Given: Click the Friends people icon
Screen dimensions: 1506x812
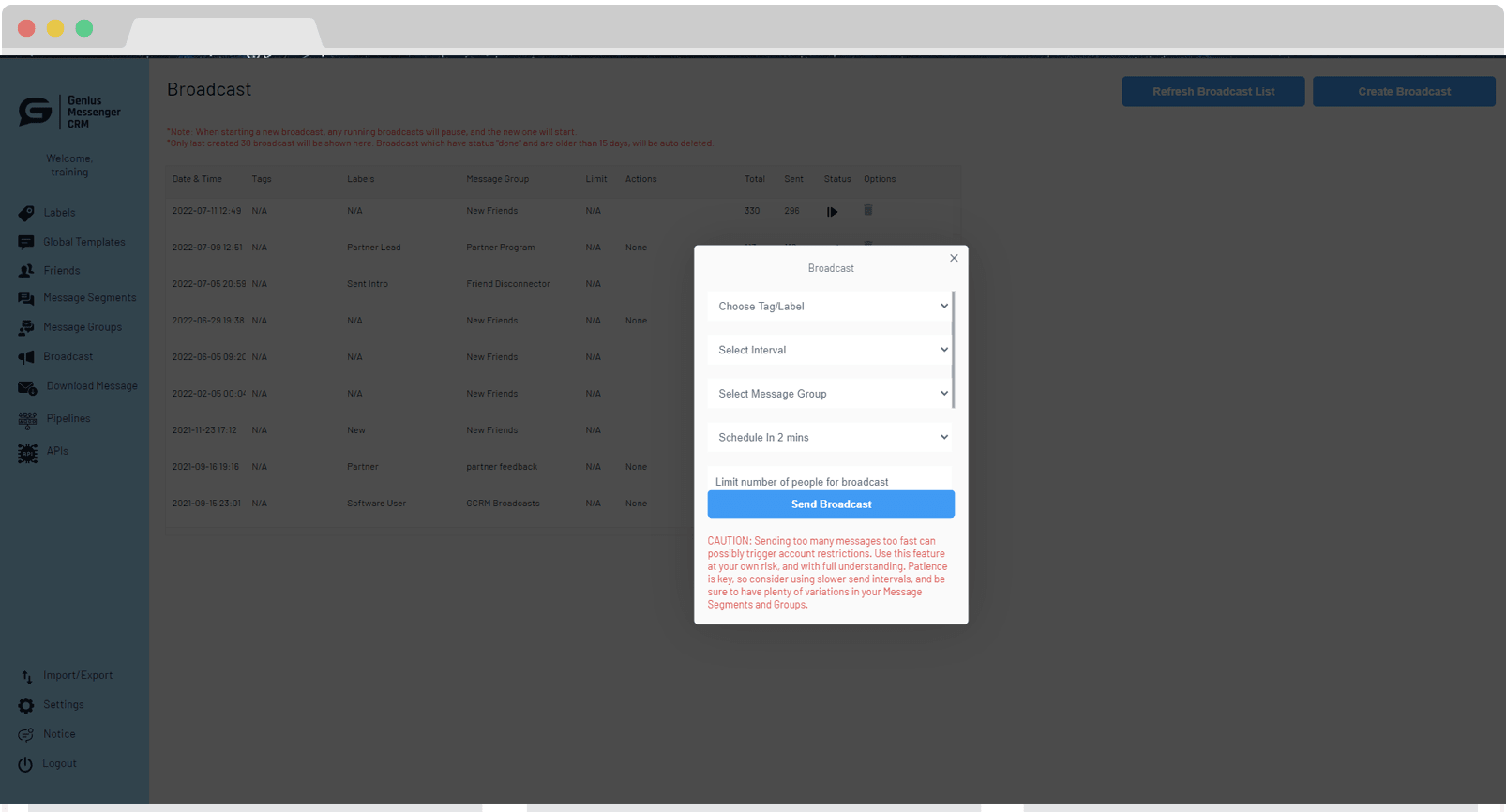Looking at the screenshot, I should pyautogui.click(x=26, y=271).
